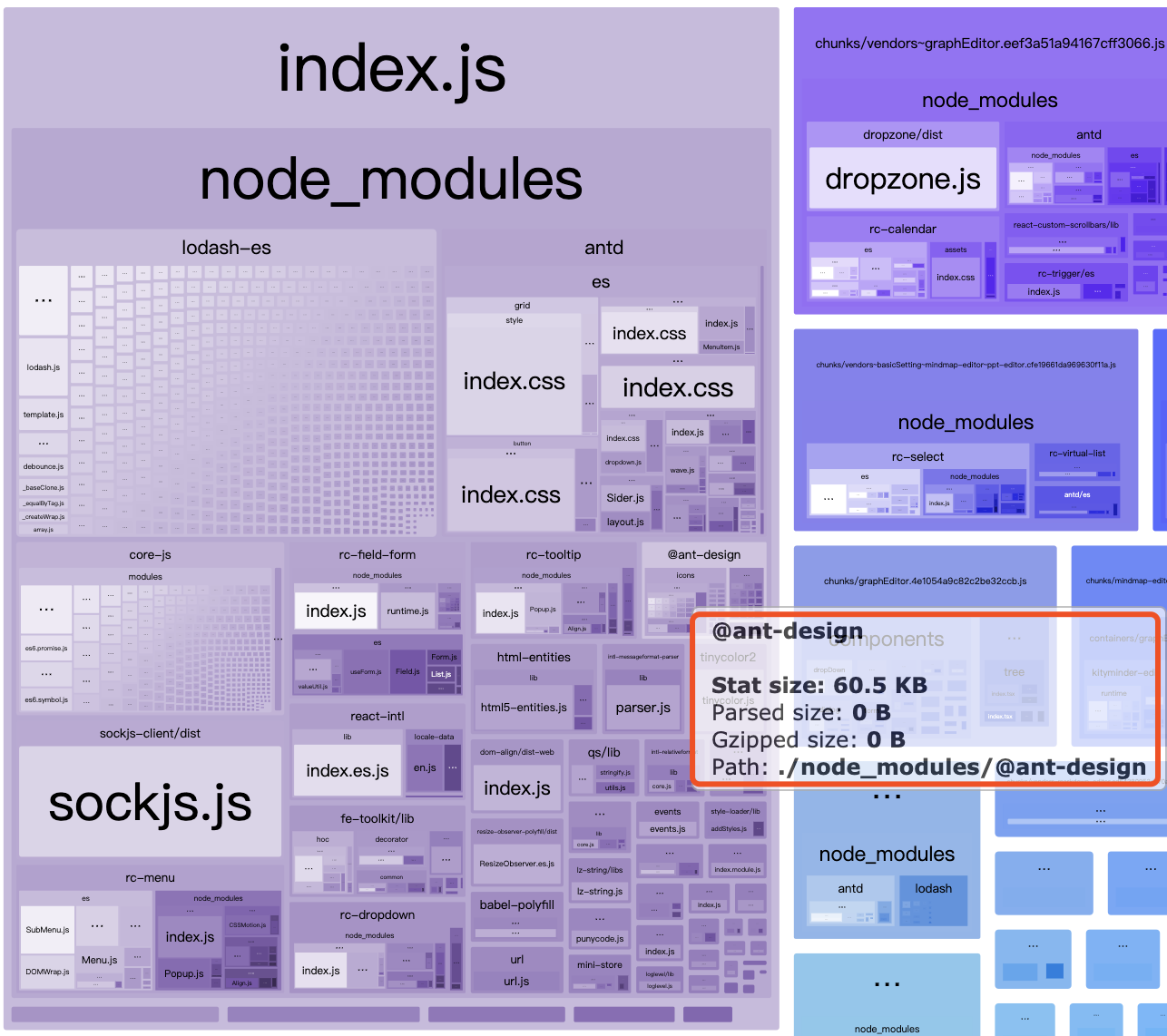Select the react-custom-scrollbars/lib header
Viewport: 1167px width, 1036px height.
click(1065, 225)
